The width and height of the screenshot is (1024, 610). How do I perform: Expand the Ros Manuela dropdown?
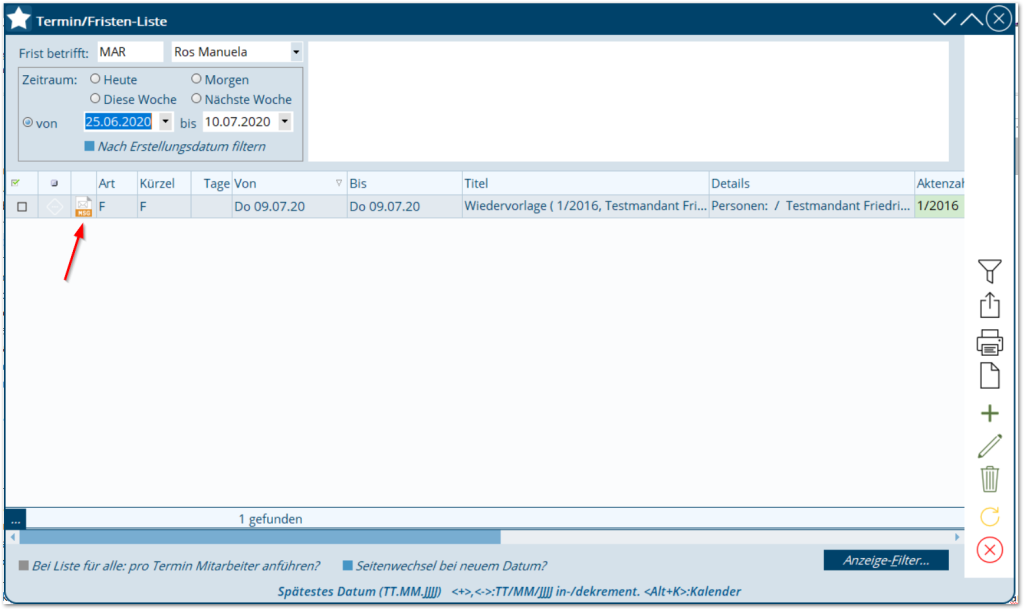pos(296,52)
